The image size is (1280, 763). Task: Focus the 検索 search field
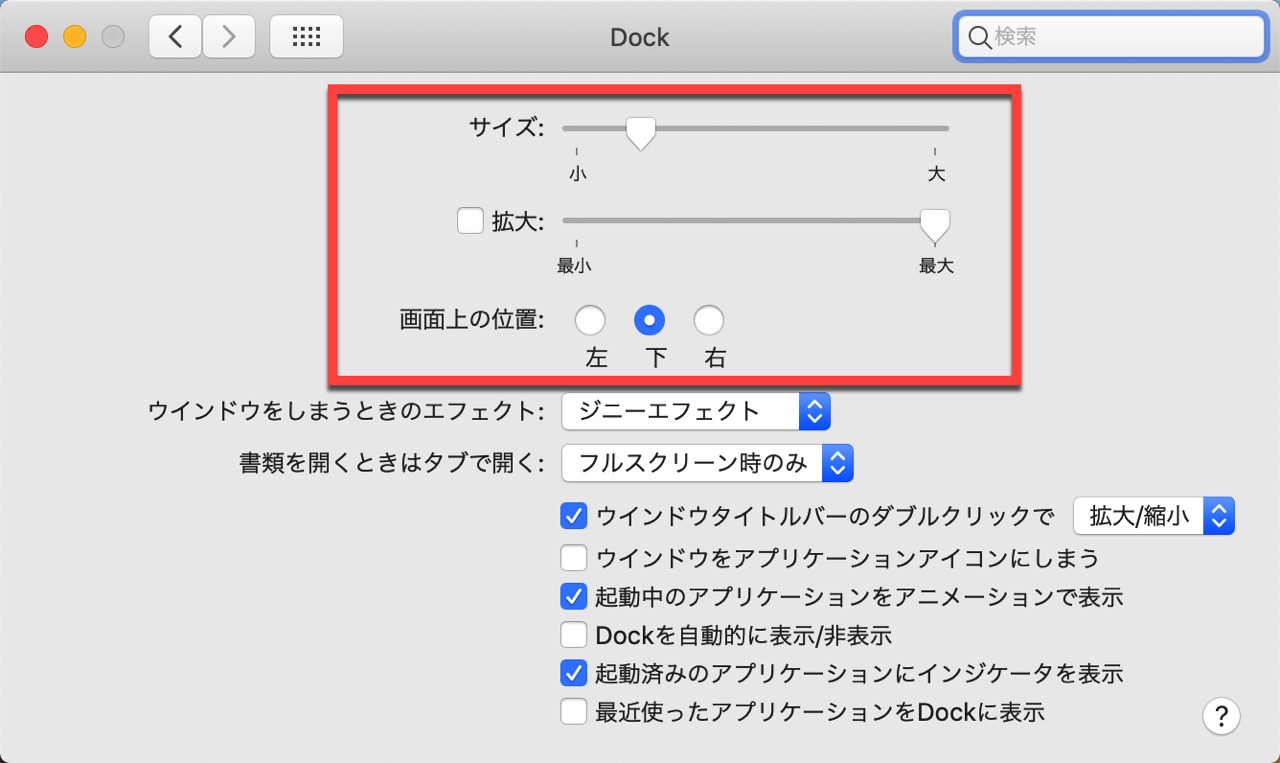point(1110,37)
